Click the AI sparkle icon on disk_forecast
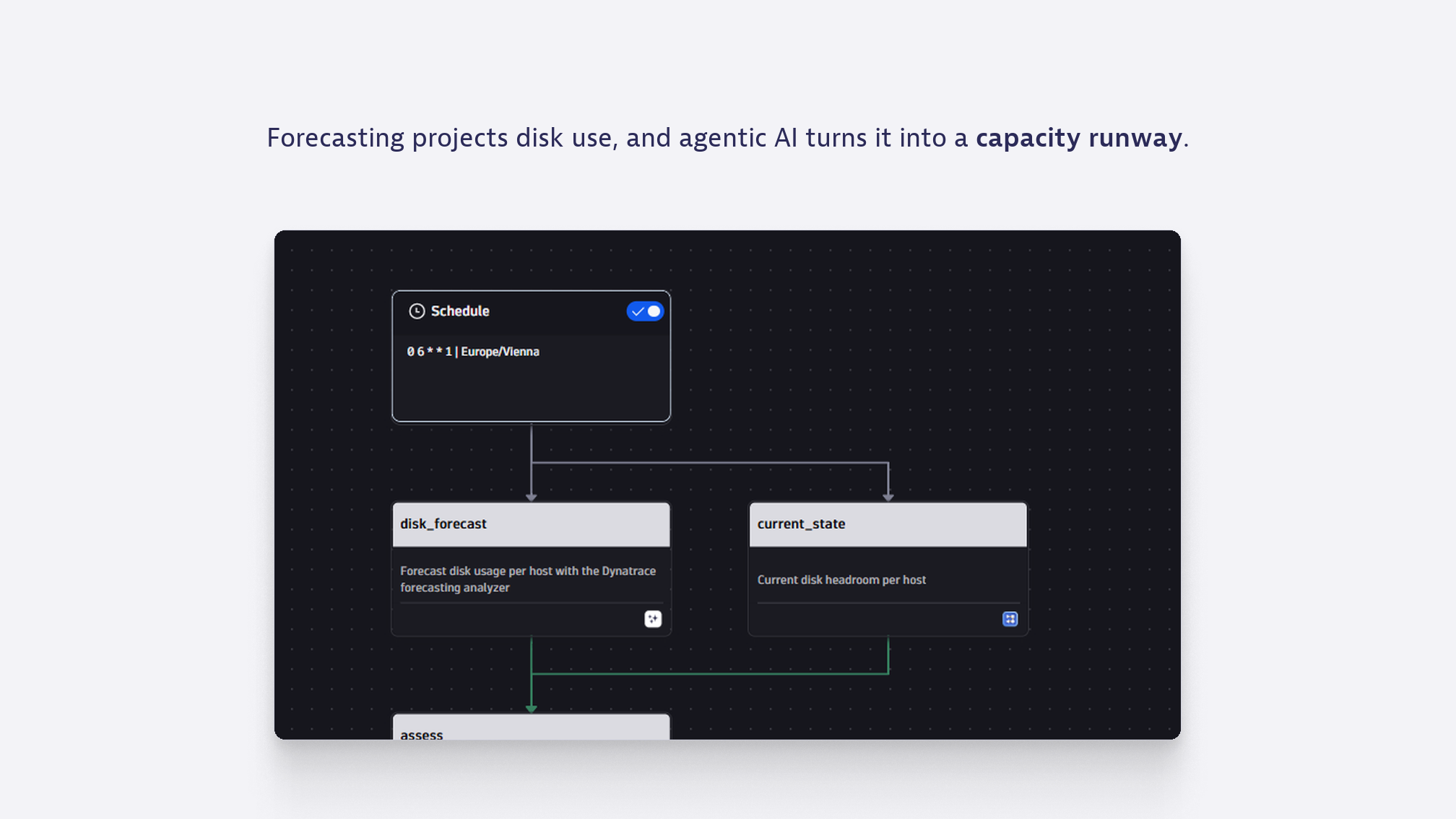 653,619
